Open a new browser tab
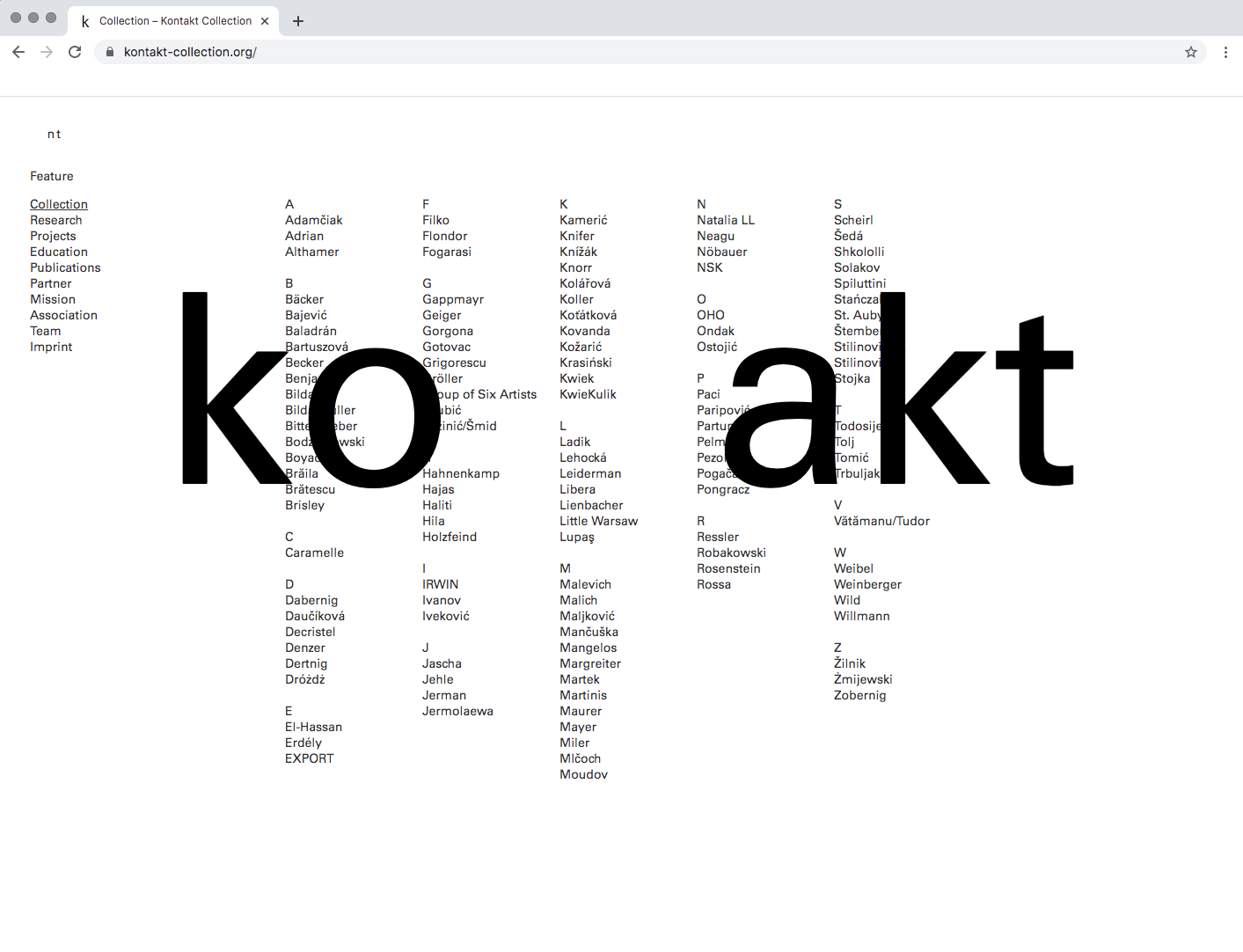 pos(298,21)
